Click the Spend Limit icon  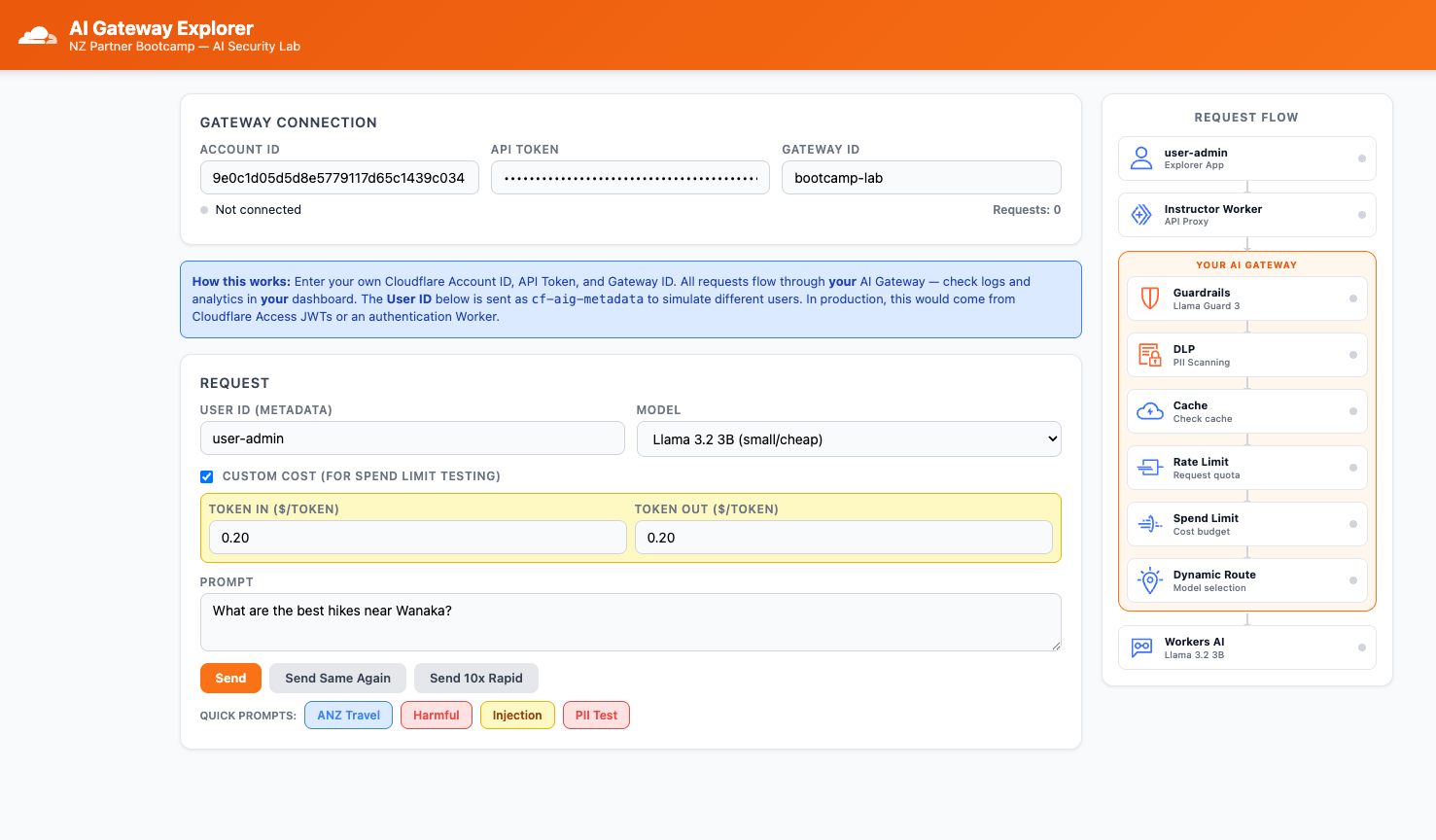(x=1150, y=524)
